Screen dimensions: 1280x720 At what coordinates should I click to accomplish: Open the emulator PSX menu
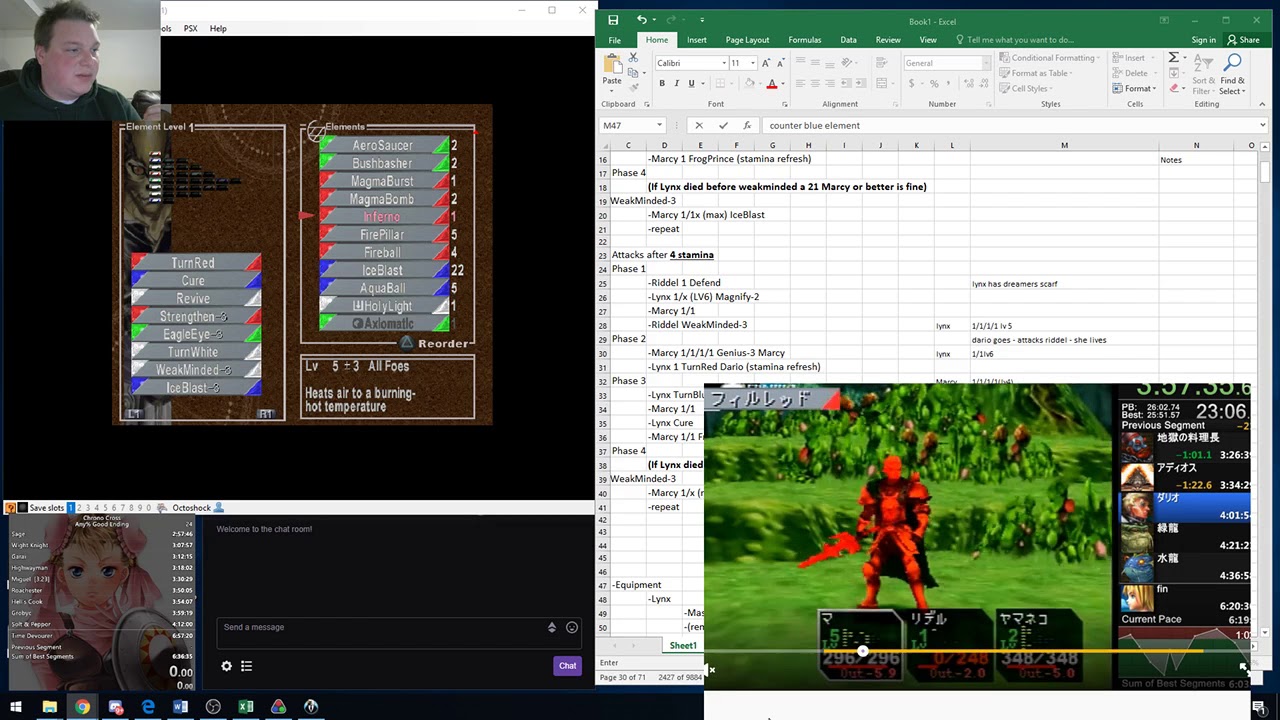(190, 28)
